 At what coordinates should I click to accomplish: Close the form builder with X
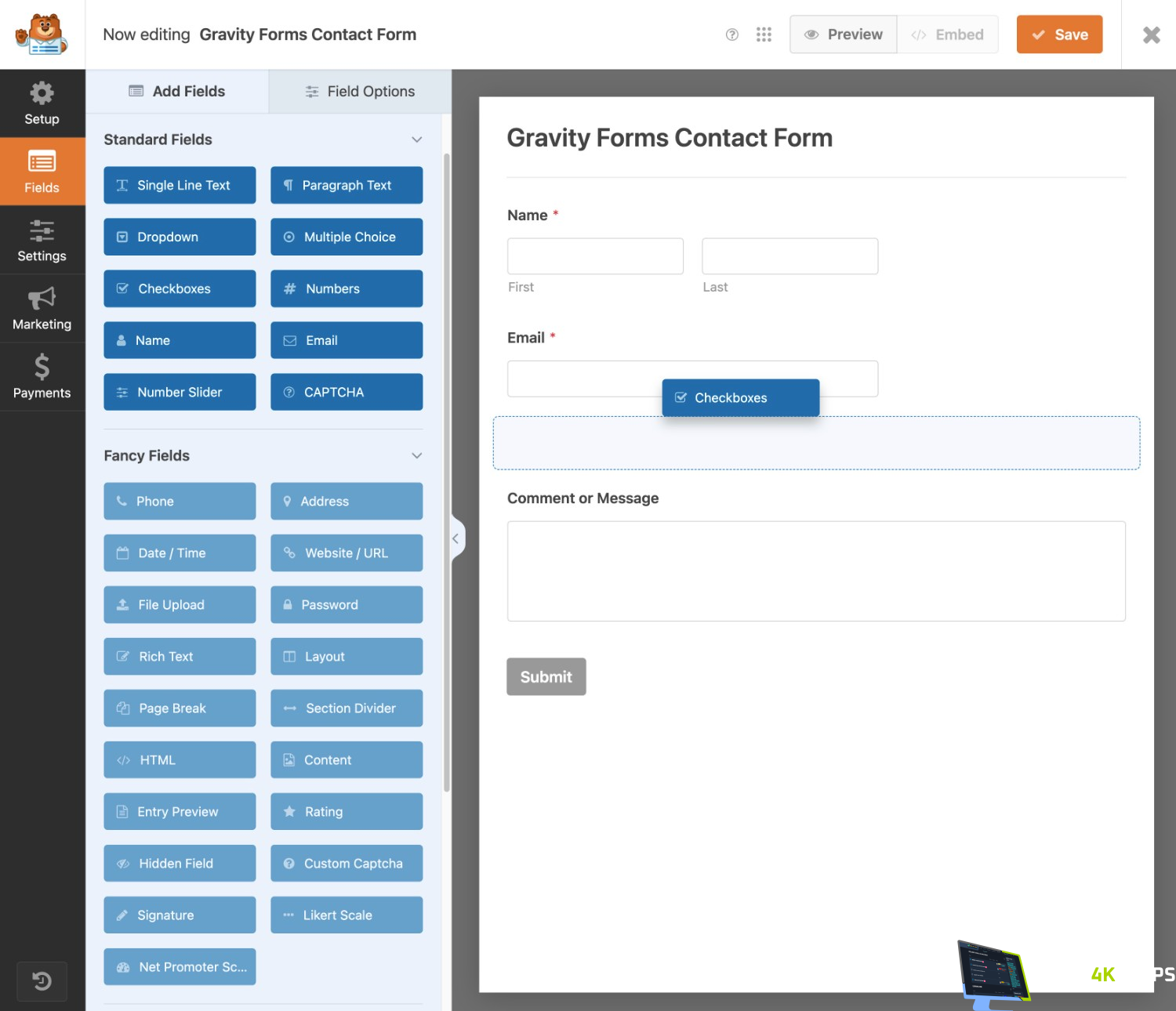pyautogui.click(x=1151, y=34)
